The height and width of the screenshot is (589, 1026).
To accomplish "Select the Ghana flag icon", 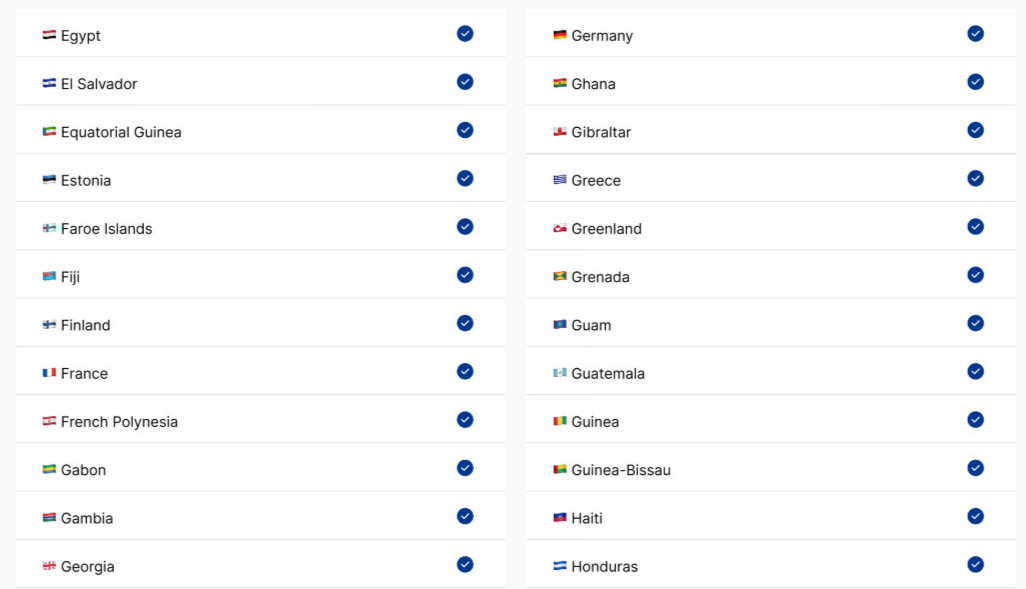I will (560, 84).
